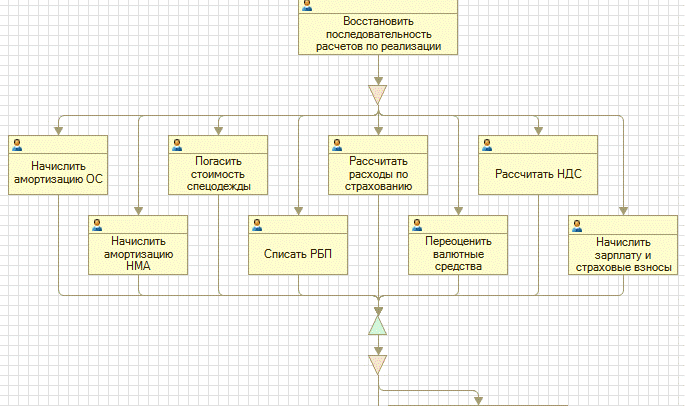Click the user icon in Начислить амортизацию НМА block
The height and width of the screenshot is (406, 685).
[97, 225]
